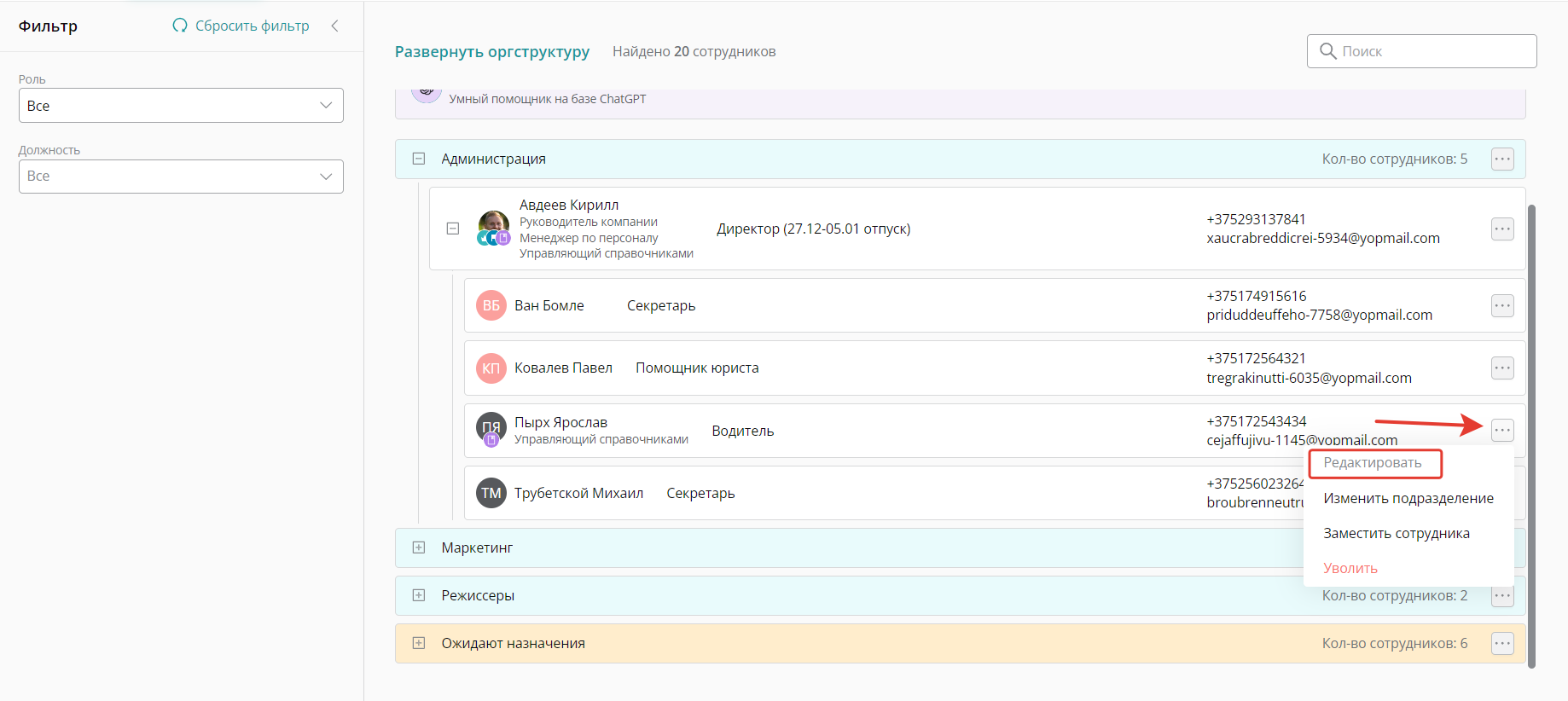Open the three-dot menu for Ван Бомле

click(1502, 305)
